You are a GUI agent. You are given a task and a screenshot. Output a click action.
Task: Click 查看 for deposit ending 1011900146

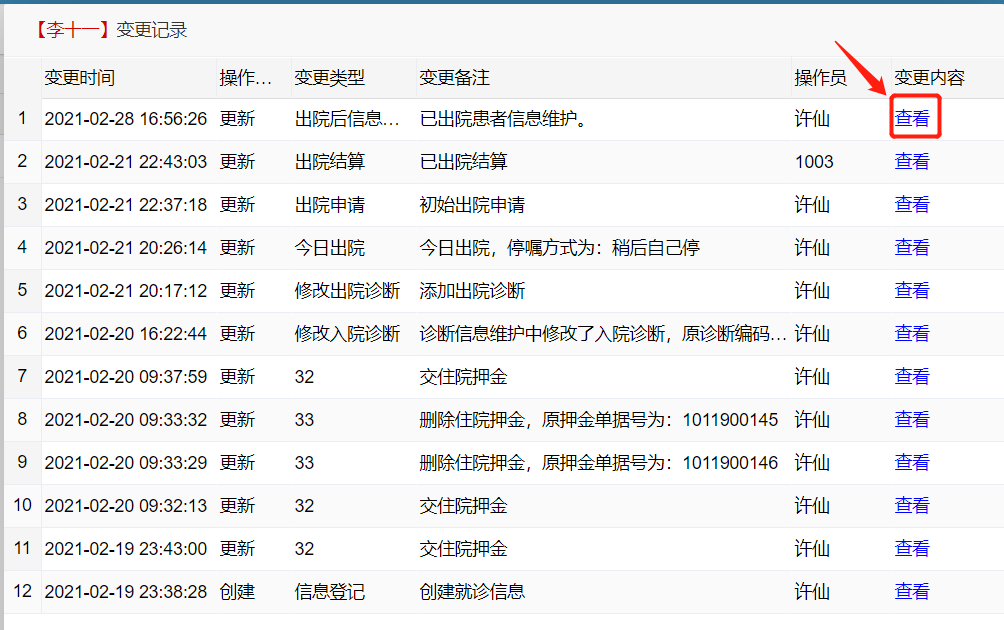pyautogui.click(x=912, y=463)
